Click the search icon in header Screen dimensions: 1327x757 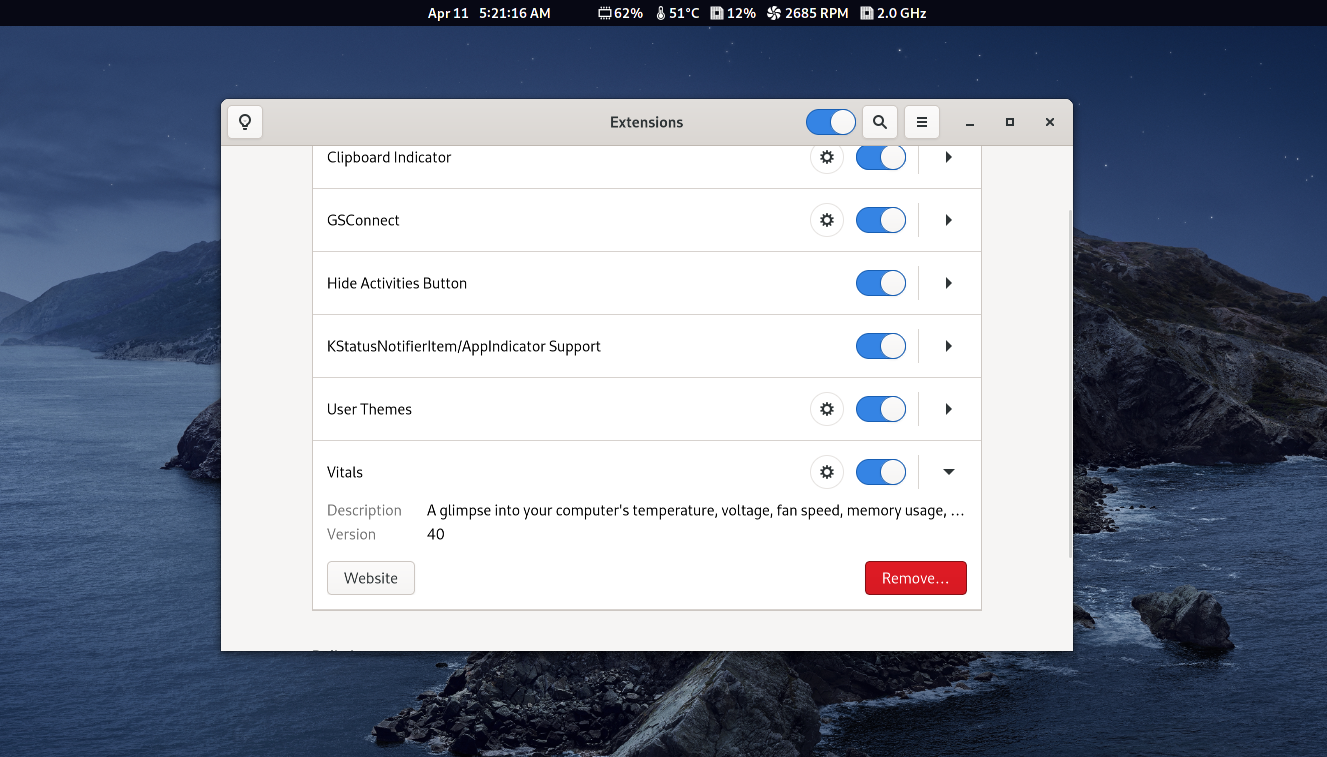click(x=879, y=121)
